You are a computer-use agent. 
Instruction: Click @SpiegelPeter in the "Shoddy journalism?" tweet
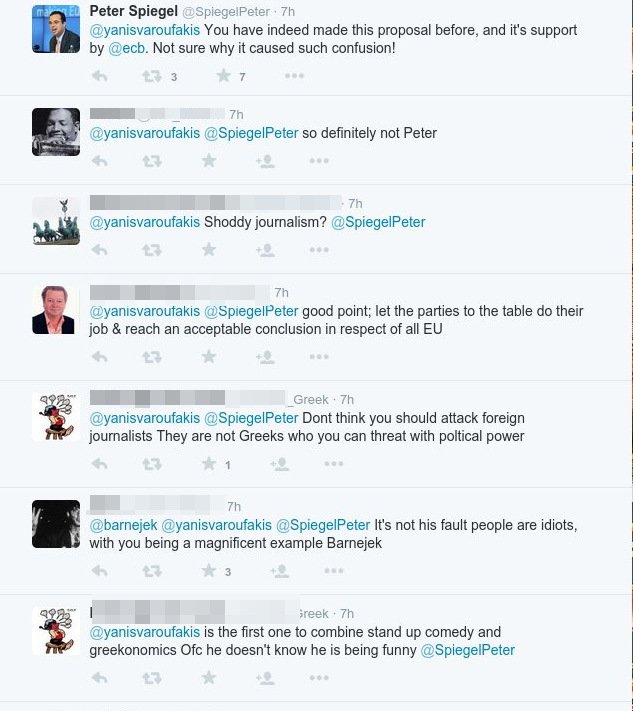[378, 222]
